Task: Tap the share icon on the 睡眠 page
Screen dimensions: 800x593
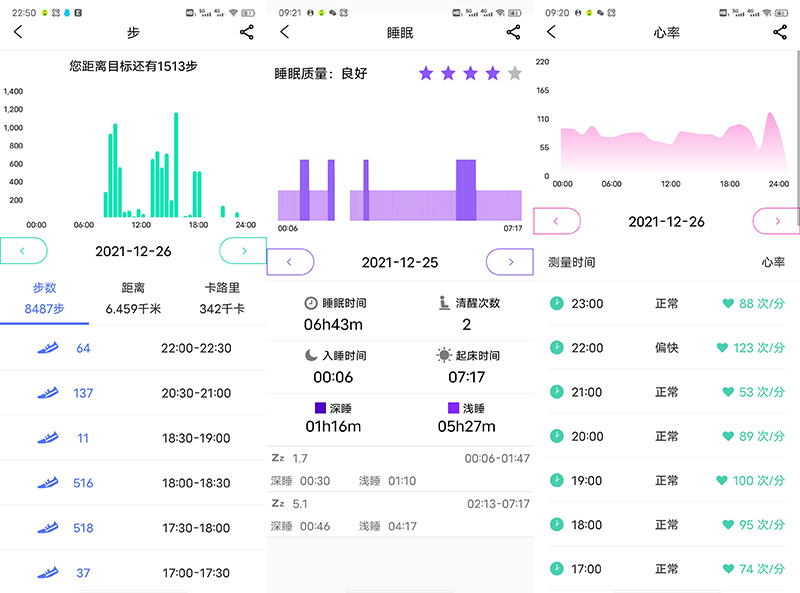Action: point(514,33)
